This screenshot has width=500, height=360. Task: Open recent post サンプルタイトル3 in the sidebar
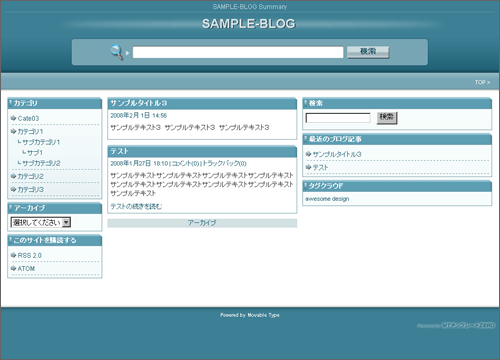pyautogui.click(x=337, y=154)
